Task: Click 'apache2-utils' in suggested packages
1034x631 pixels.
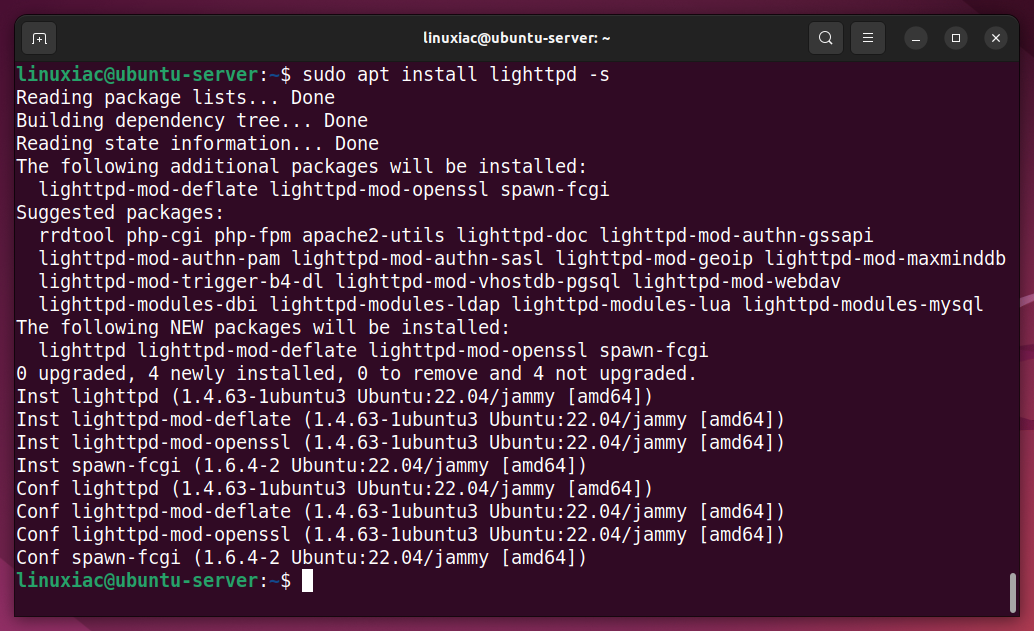Action: tap(373, 236)
